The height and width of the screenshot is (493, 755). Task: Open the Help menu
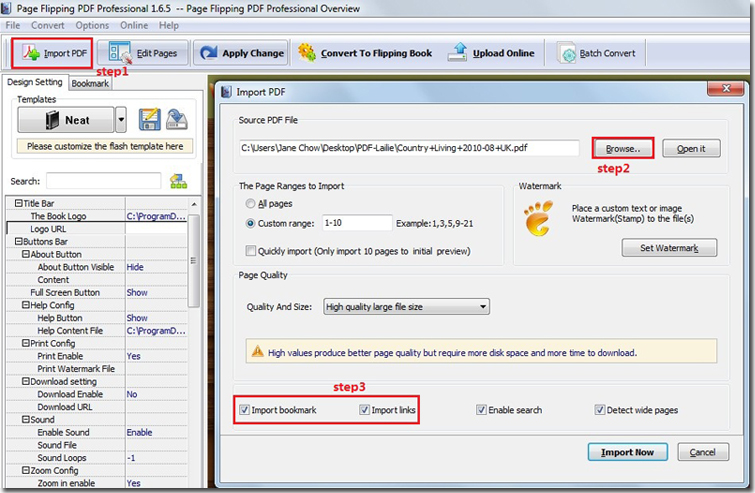click(x=169, y=26)
